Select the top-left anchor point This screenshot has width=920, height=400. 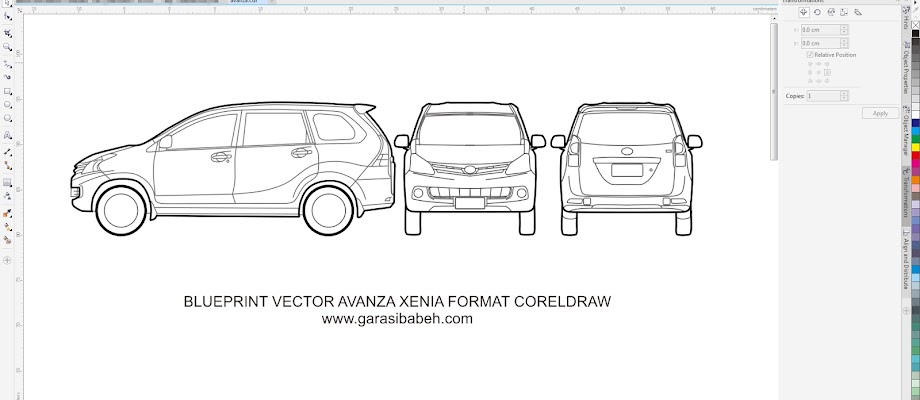tap(810, 64)
